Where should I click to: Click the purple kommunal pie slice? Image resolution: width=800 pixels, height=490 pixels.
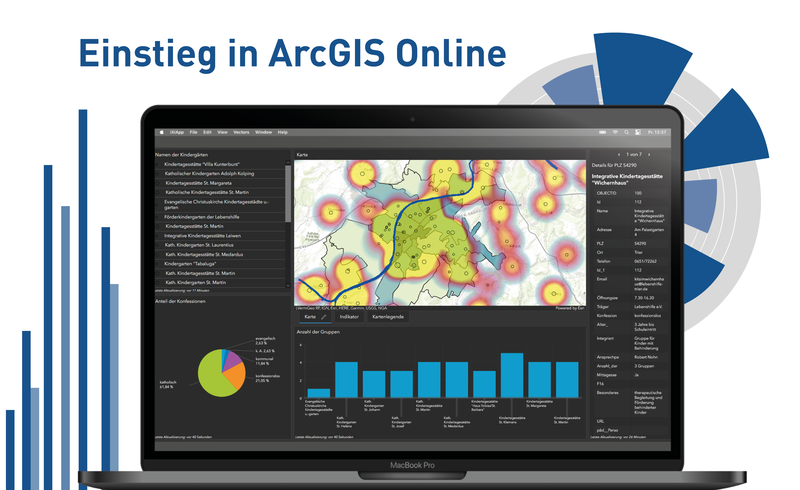(x=232, y=359)
